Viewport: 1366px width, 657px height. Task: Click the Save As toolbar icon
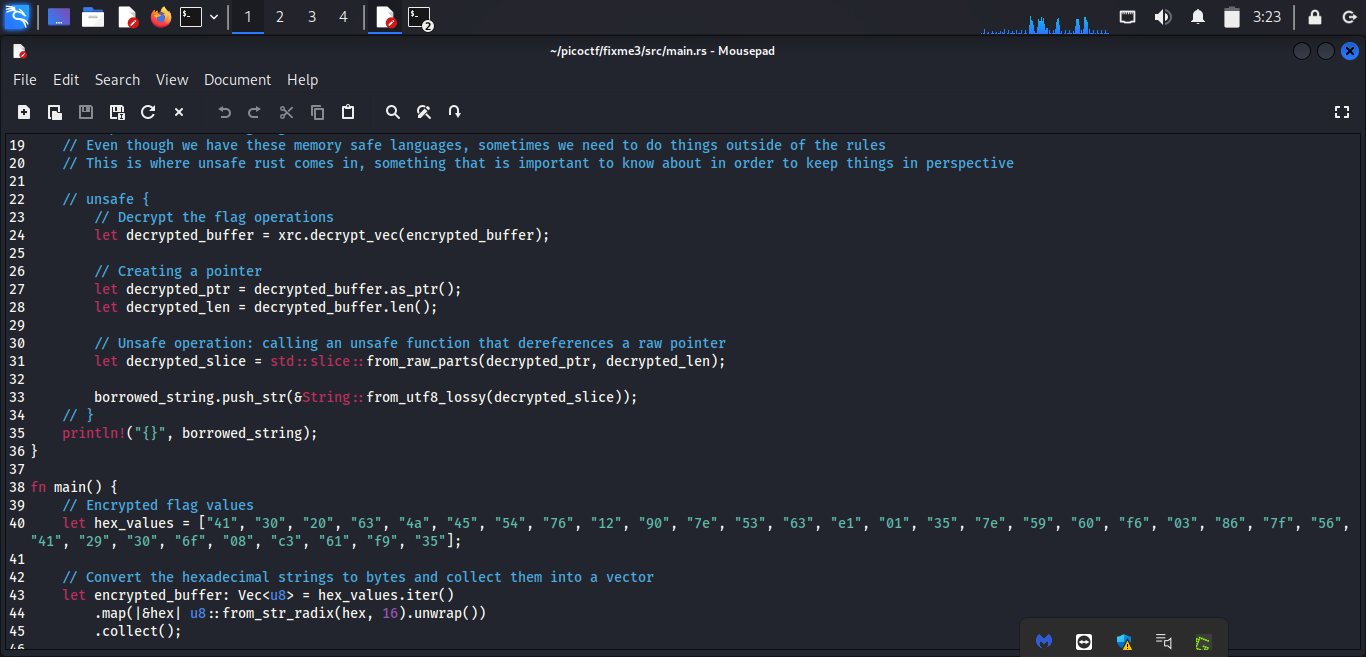pyautogui.click(x=117, y=112)
